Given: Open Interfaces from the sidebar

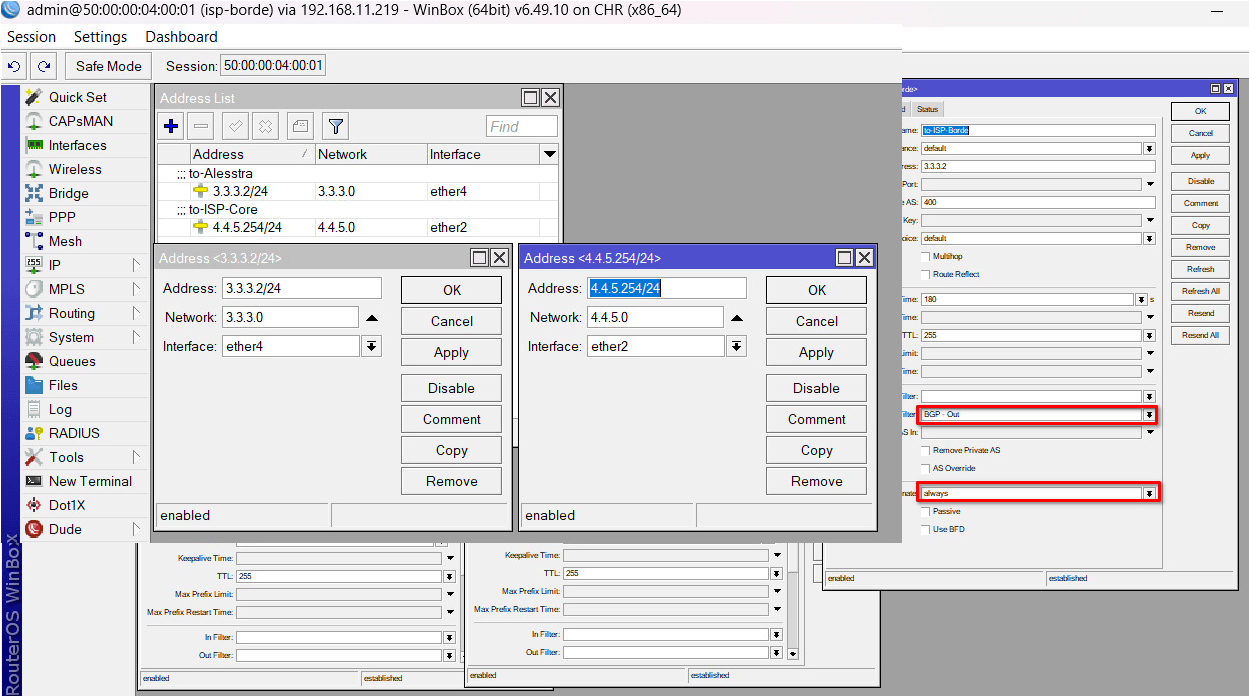Looking at the screenshot, I should coord(78,145).
